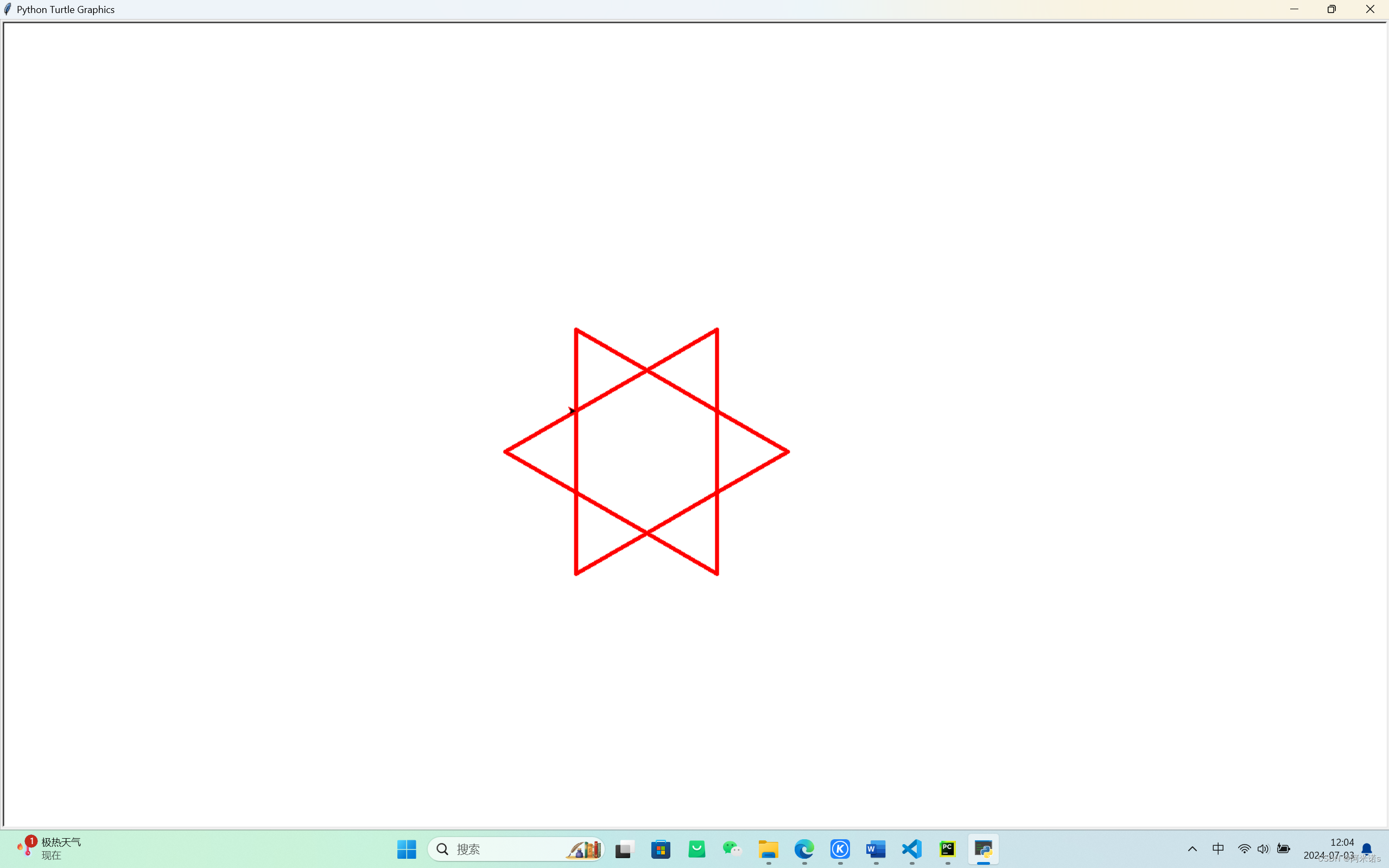Open Task View from taskbar

tap(624, 849)
